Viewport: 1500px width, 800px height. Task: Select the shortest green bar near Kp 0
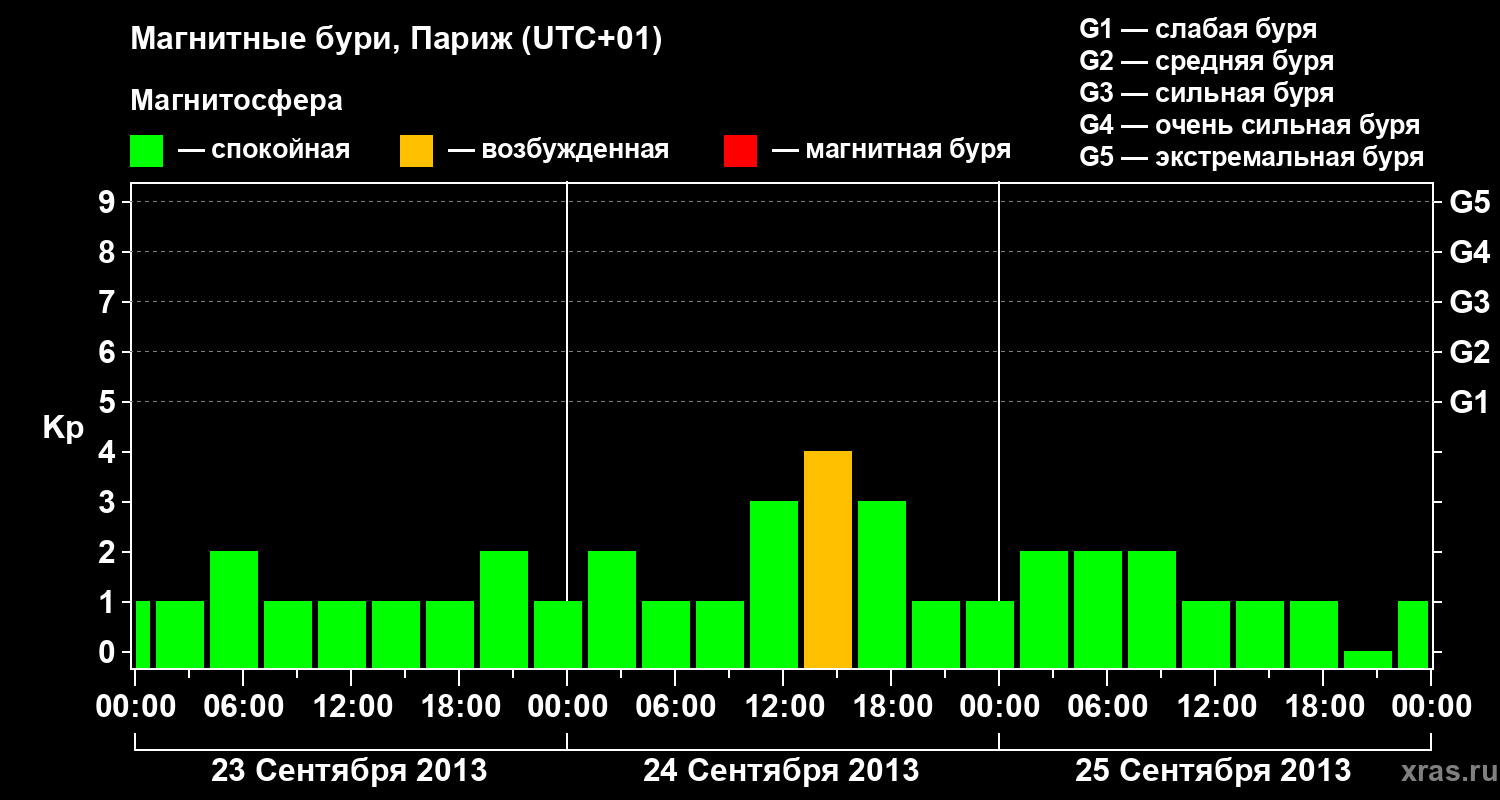1368,659
